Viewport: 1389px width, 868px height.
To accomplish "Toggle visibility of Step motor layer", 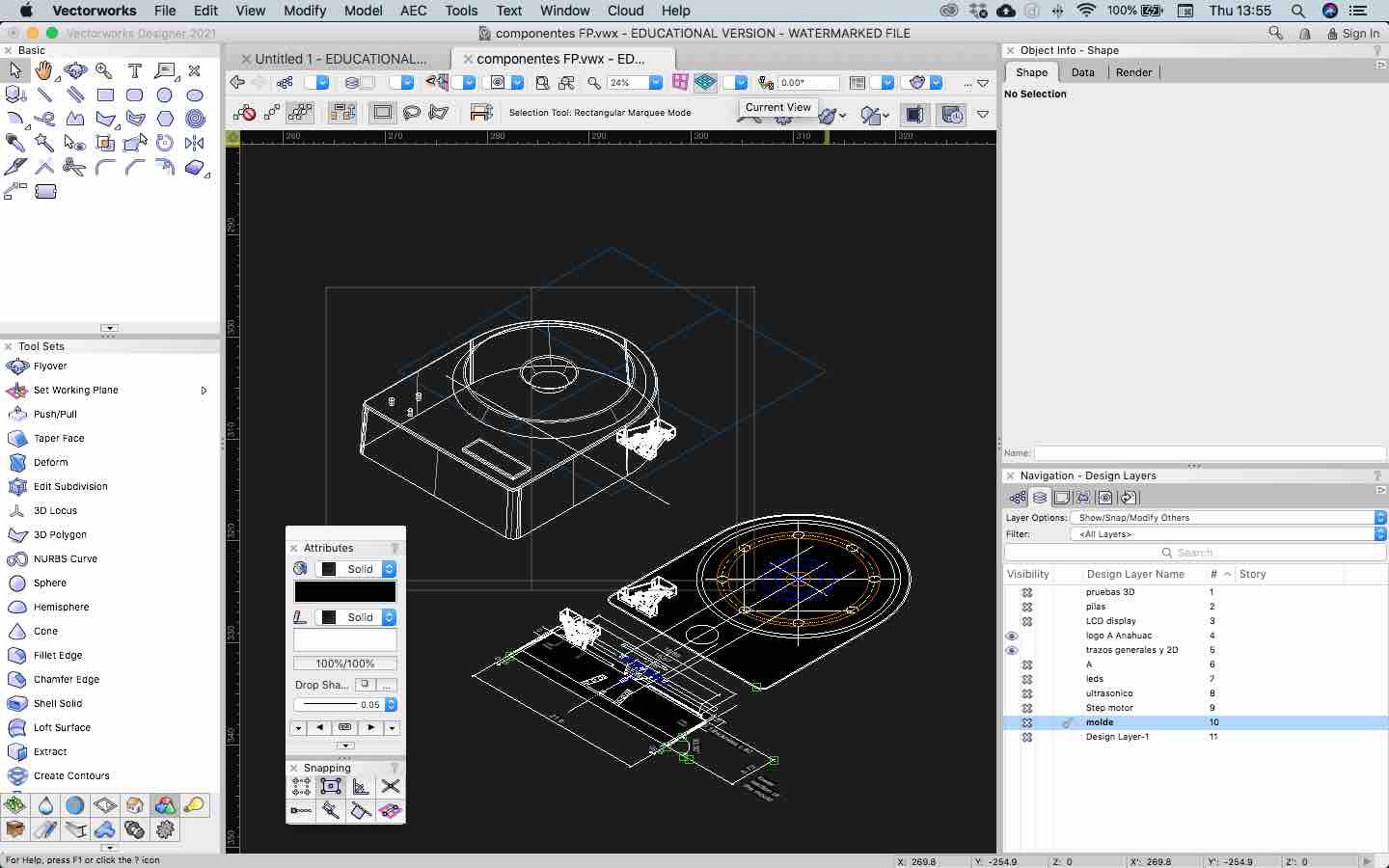I will 1027,708.
